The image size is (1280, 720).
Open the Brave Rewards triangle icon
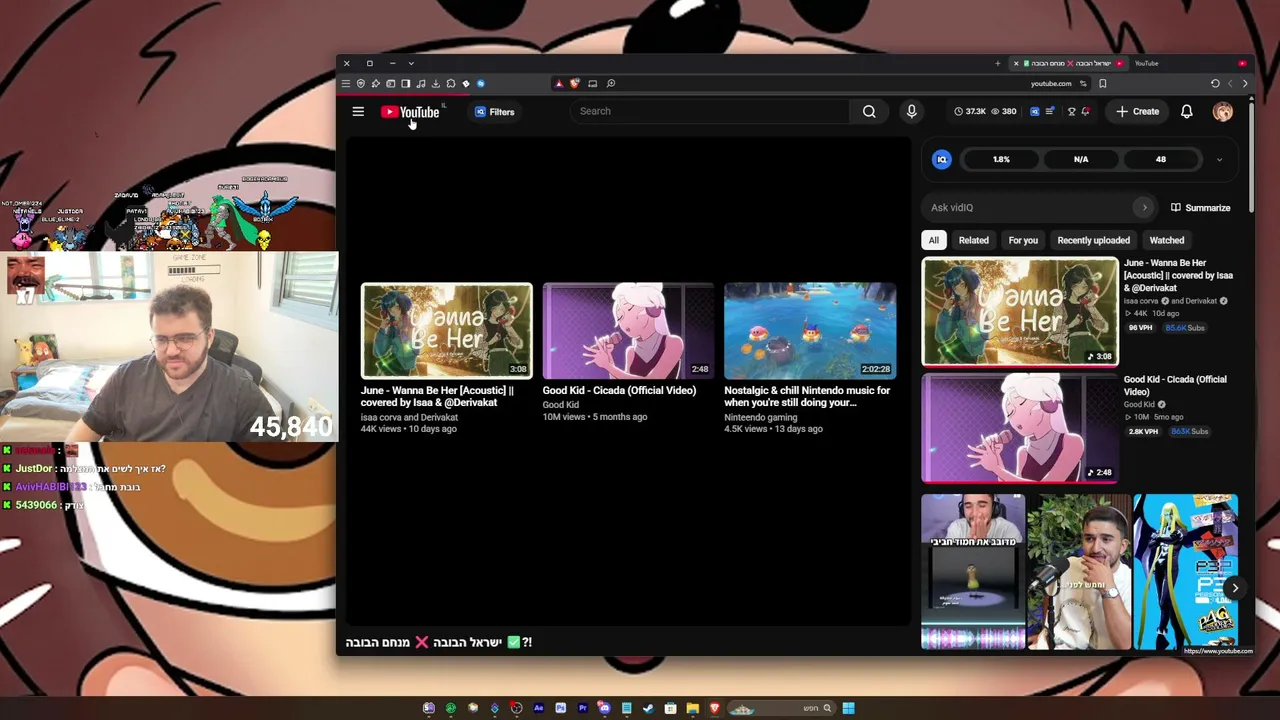click(x=559, y=84)
